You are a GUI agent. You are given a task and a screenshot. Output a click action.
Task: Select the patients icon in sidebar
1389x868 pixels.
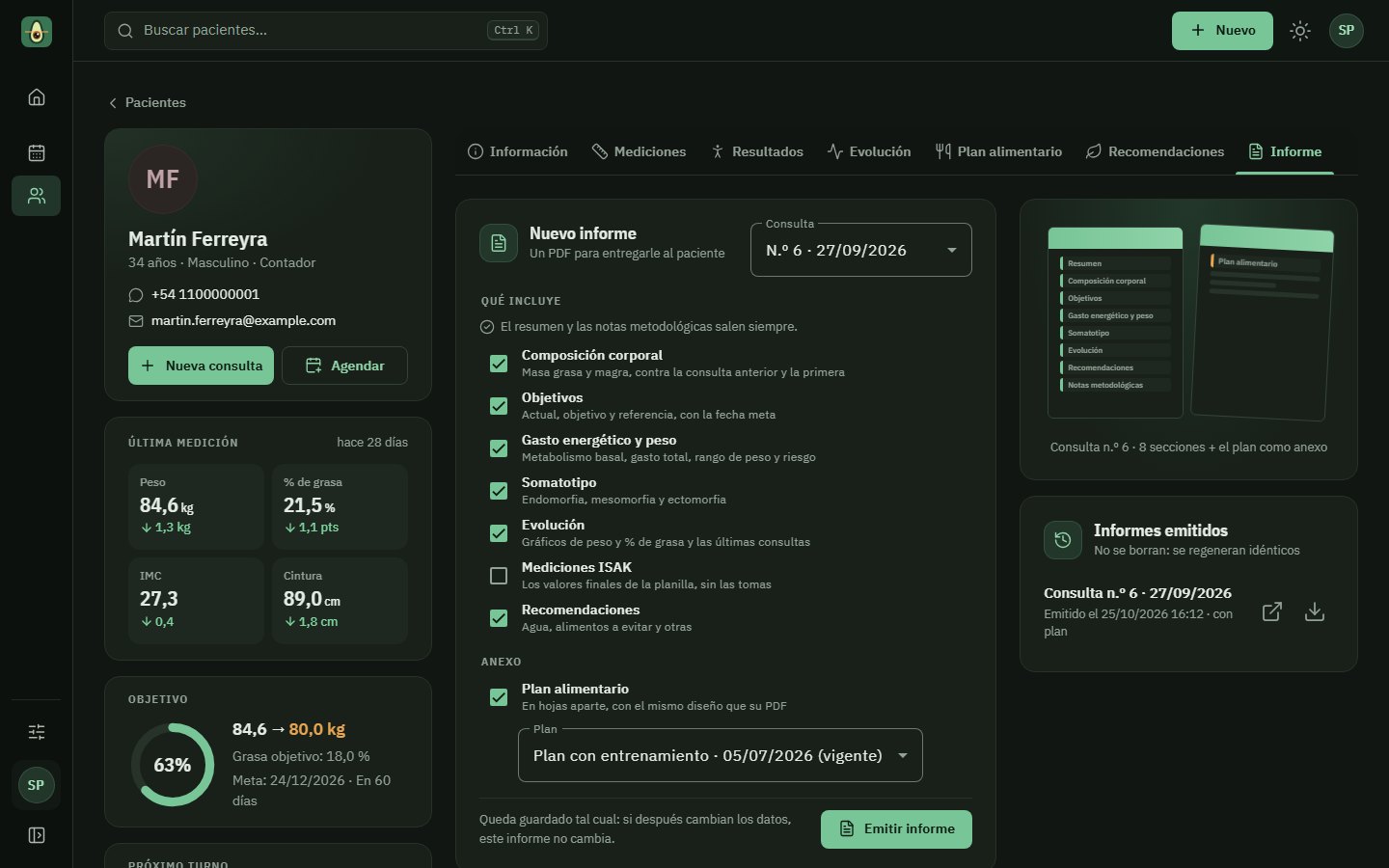point(37,196)
